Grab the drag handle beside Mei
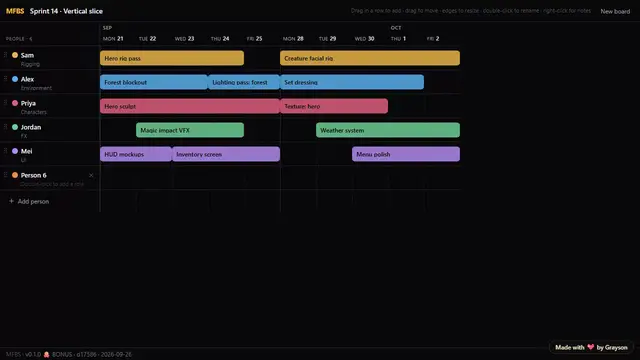 point(5,151)
